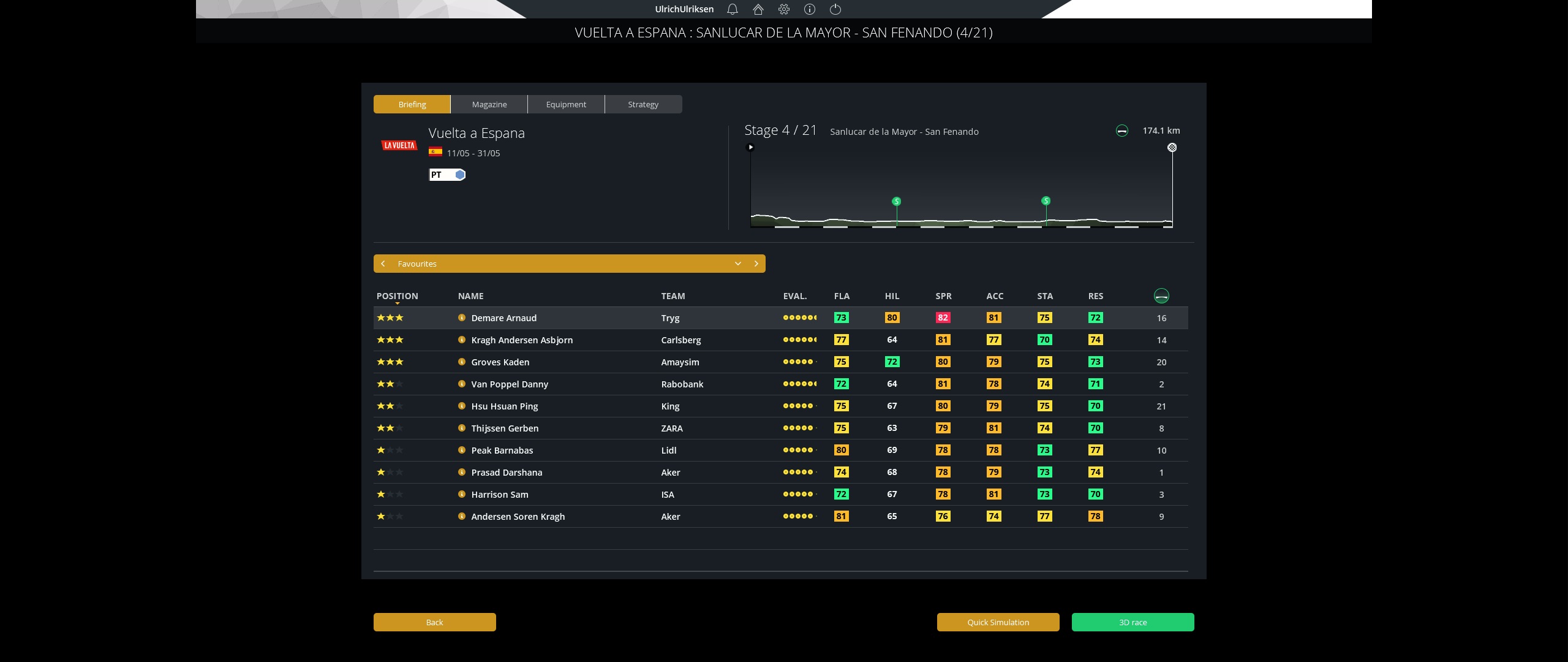Click Peak Barnabas's FLA 80 rating
The height and width of the screenshot is (662, 1568).
[x=842, y=450]
